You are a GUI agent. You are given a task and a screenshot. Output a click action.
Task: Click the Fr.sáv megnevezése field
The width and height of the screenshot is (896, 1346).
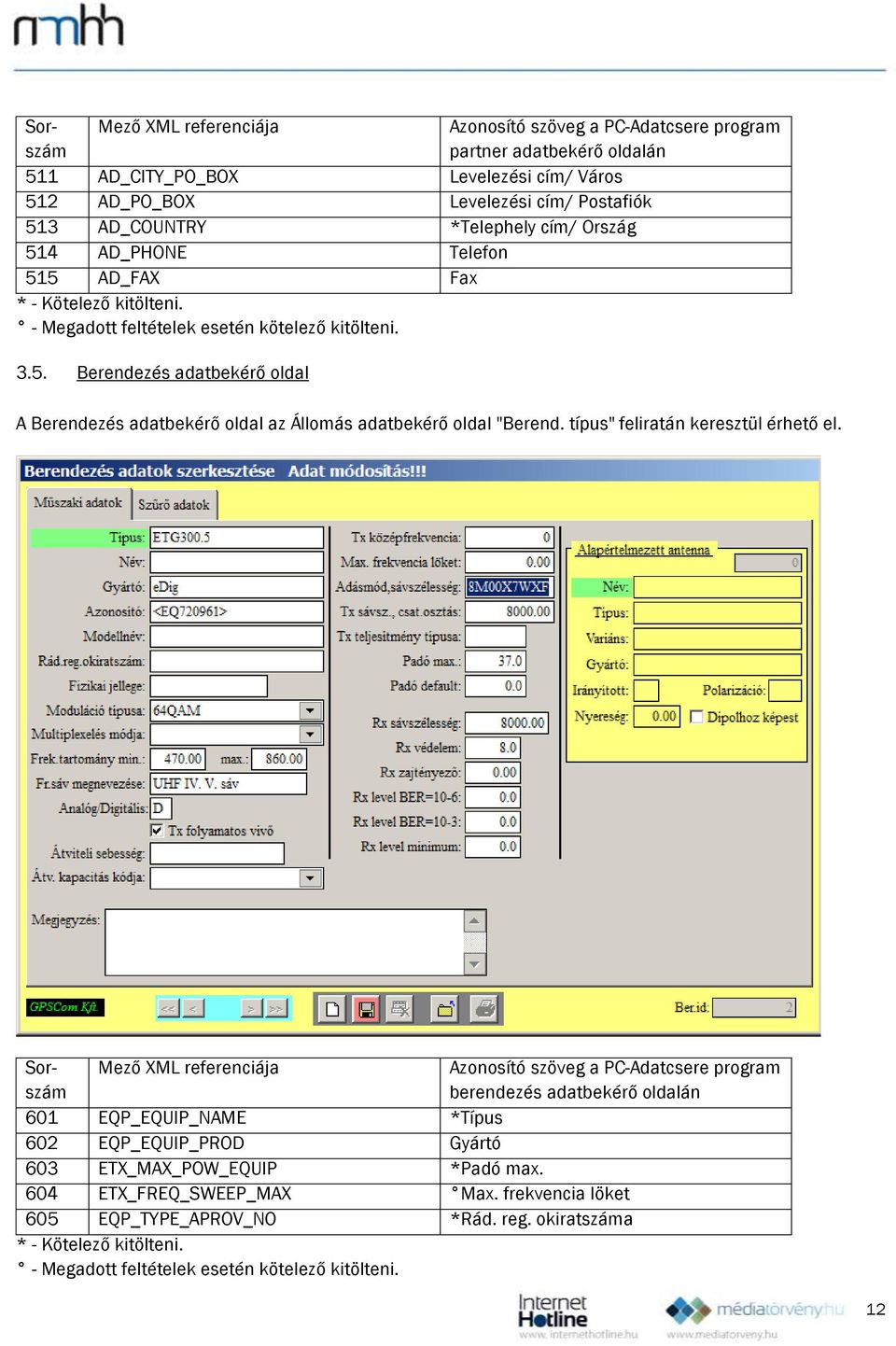[229, 784]
